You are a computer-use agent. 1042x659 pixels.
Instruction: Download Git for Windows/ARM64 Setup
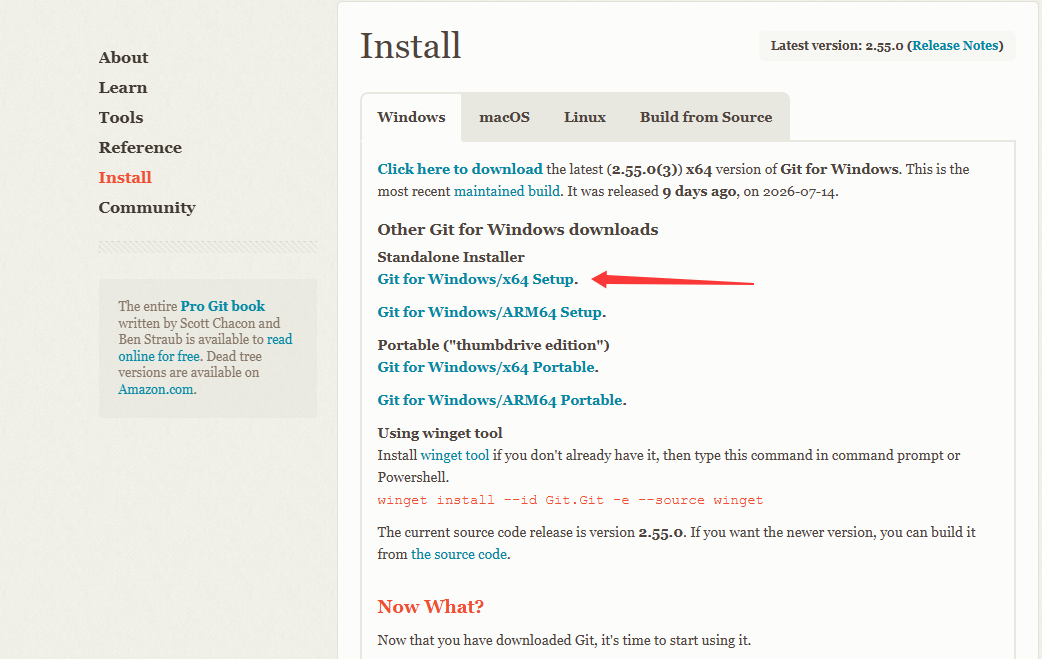(x=490, y=312)
